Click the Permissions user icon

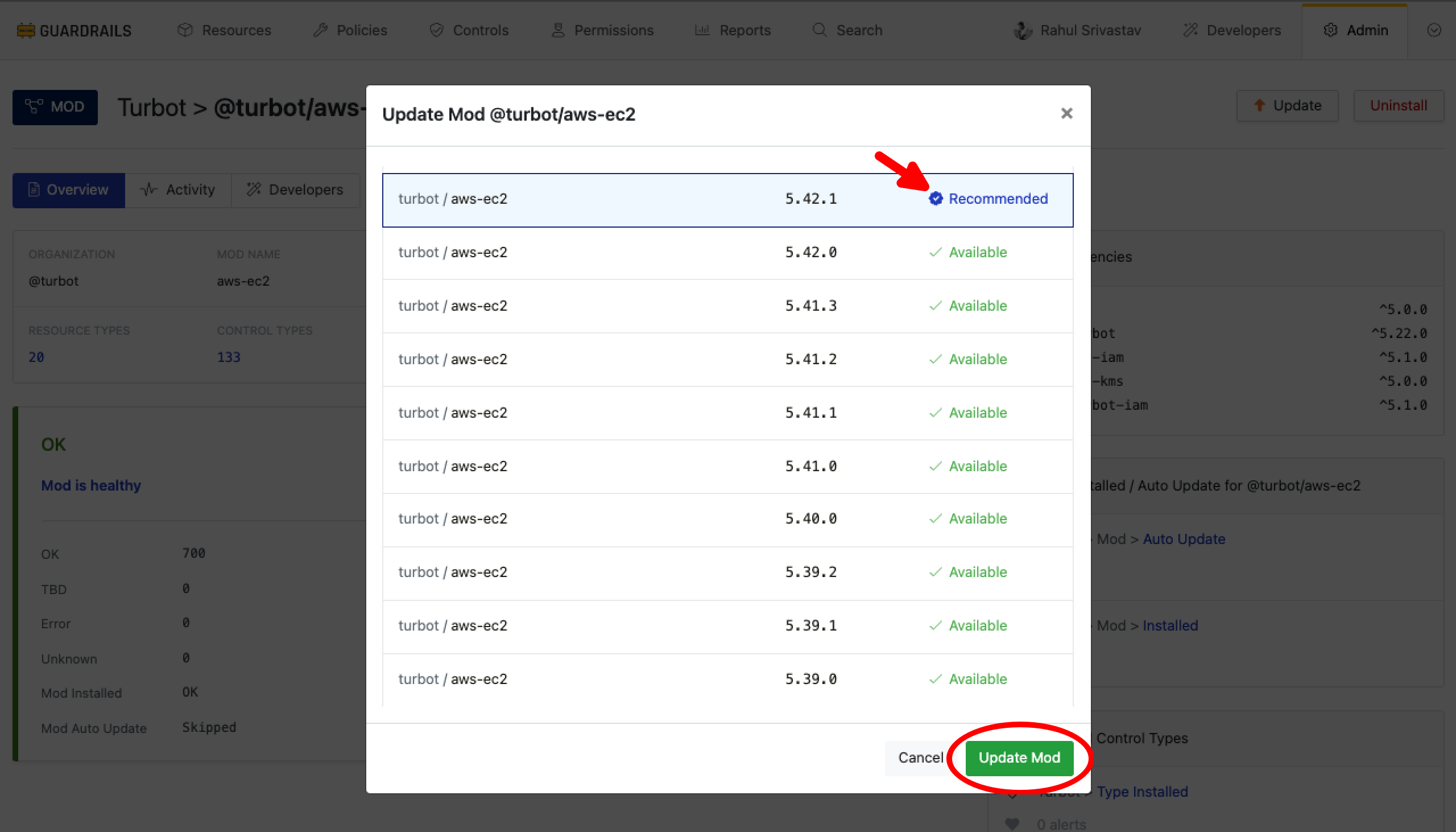click(558, 30)
